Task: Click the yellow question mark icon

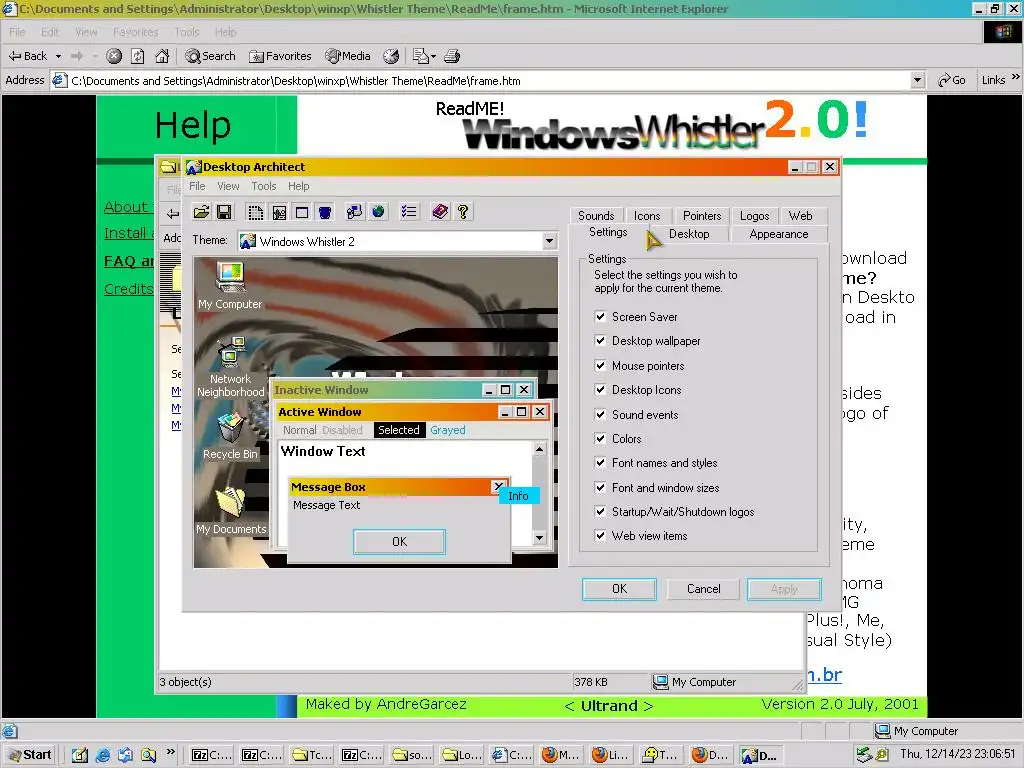Action: [x=463, y=212]
